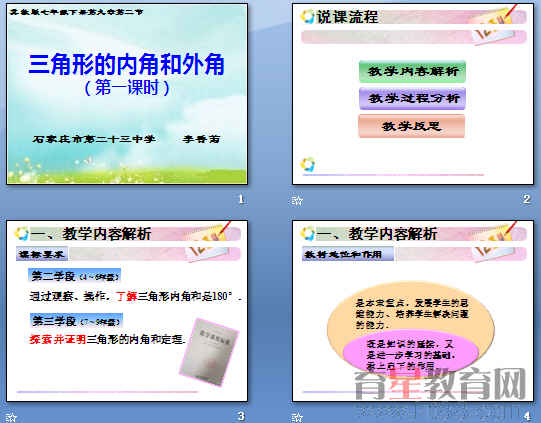Viewport: 541px width, 423px height.
Task: Click the purple 教学过程分析 button on slide 2
Action: point(412,98)
